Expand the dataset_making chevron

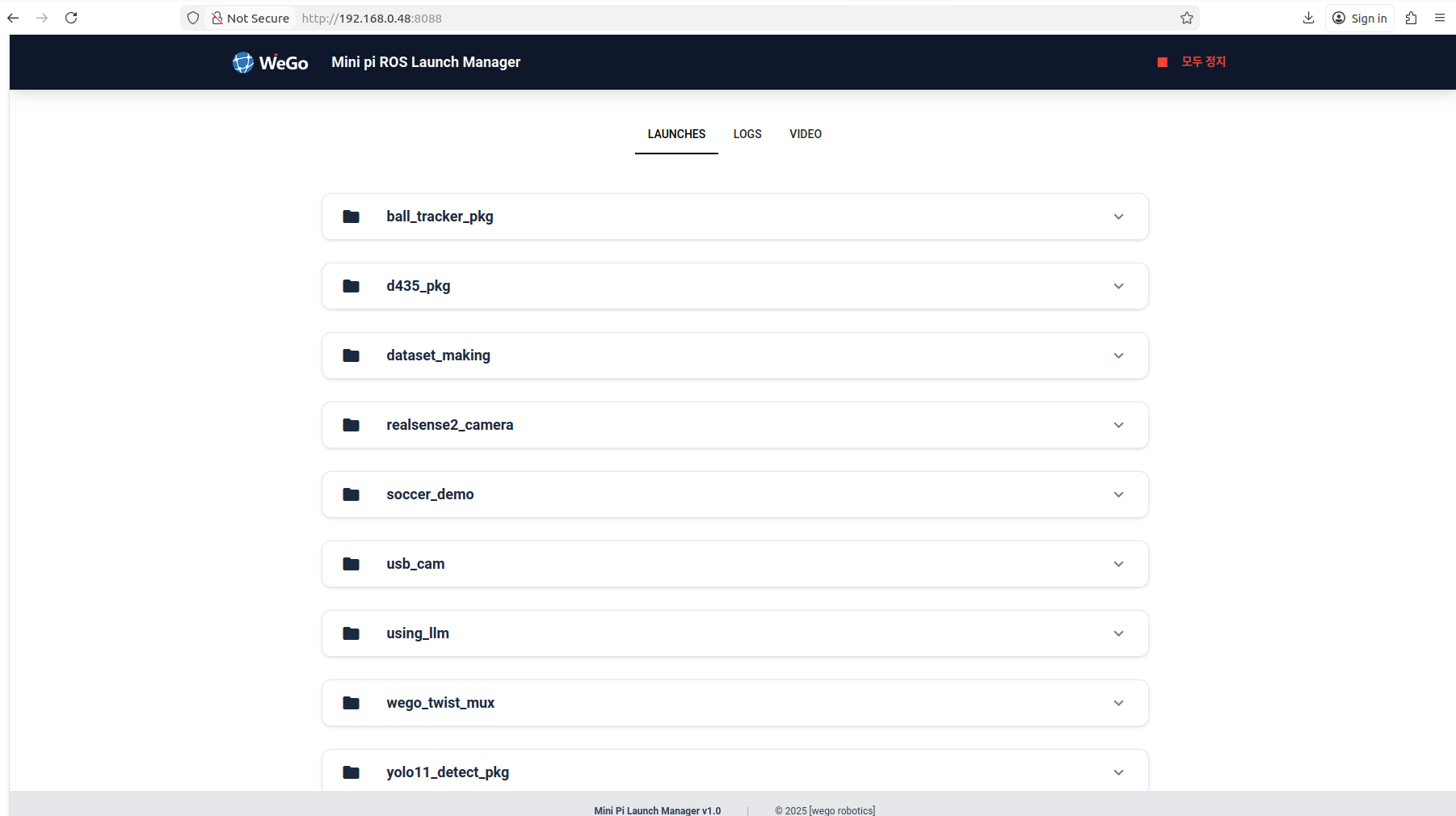[x=1118, y=355]
